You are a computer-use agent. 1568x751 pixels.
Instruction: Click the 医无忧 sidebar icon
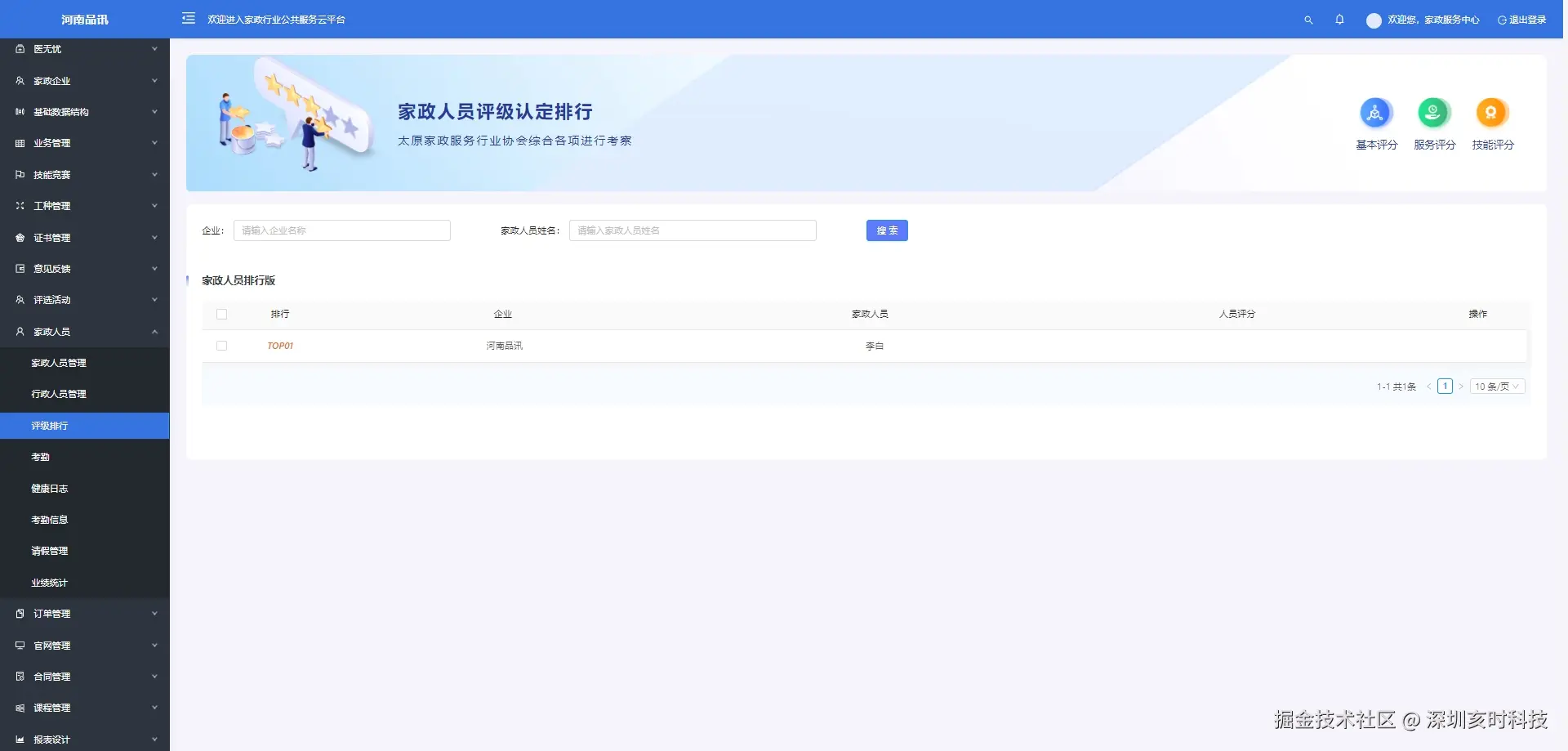point(20,49)
